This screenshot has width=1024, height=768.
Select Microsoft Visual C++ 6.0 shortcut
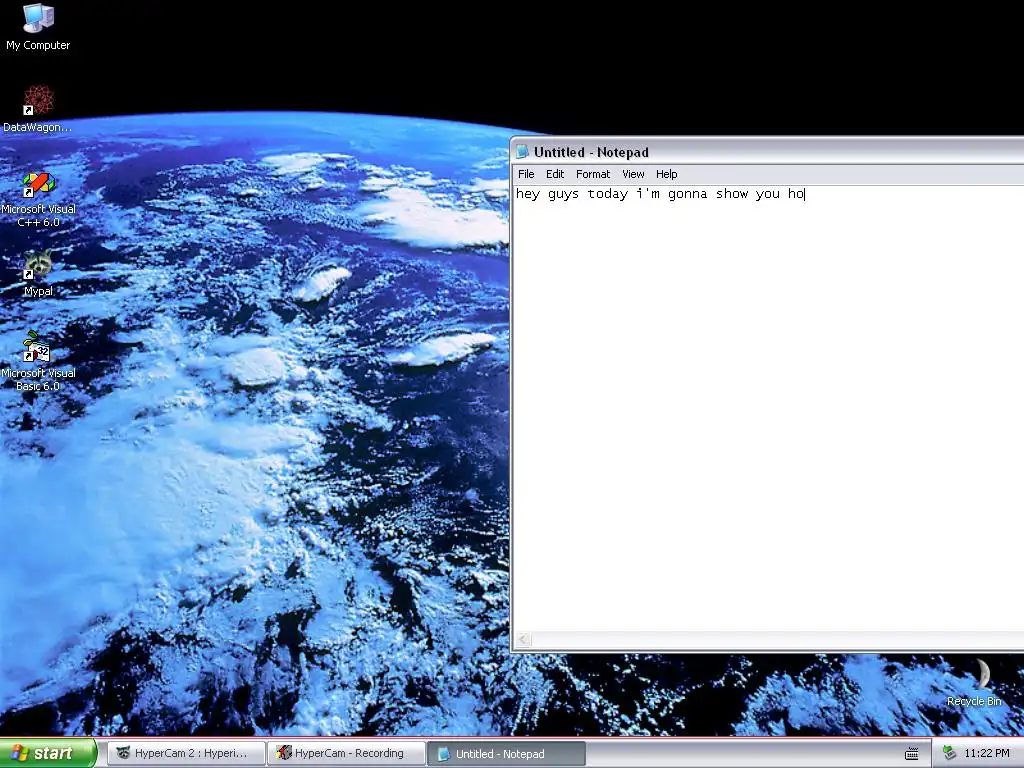[x=38, y=199]
